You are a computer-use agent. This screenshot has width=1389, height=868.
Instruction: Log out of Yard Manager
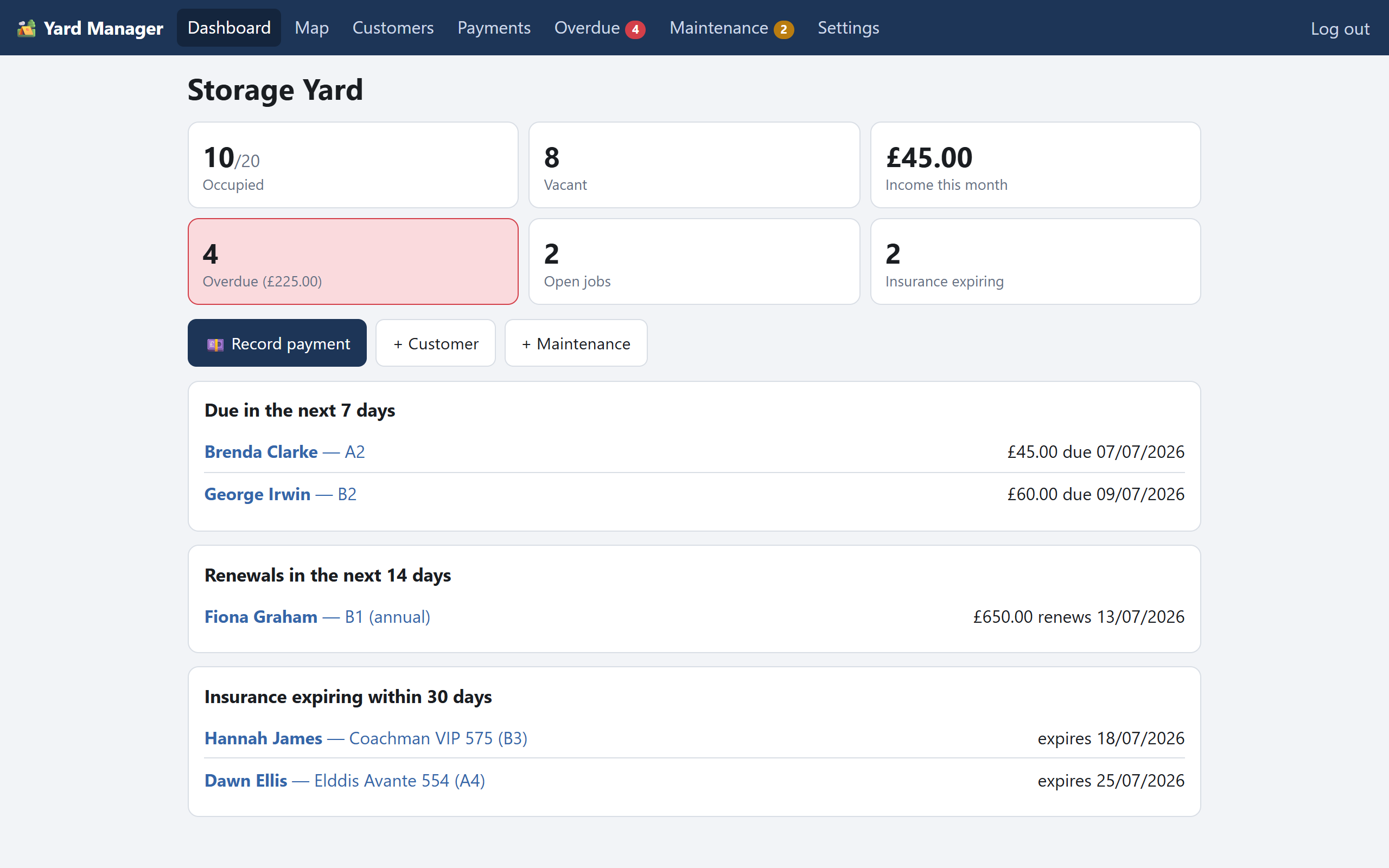1340,29
